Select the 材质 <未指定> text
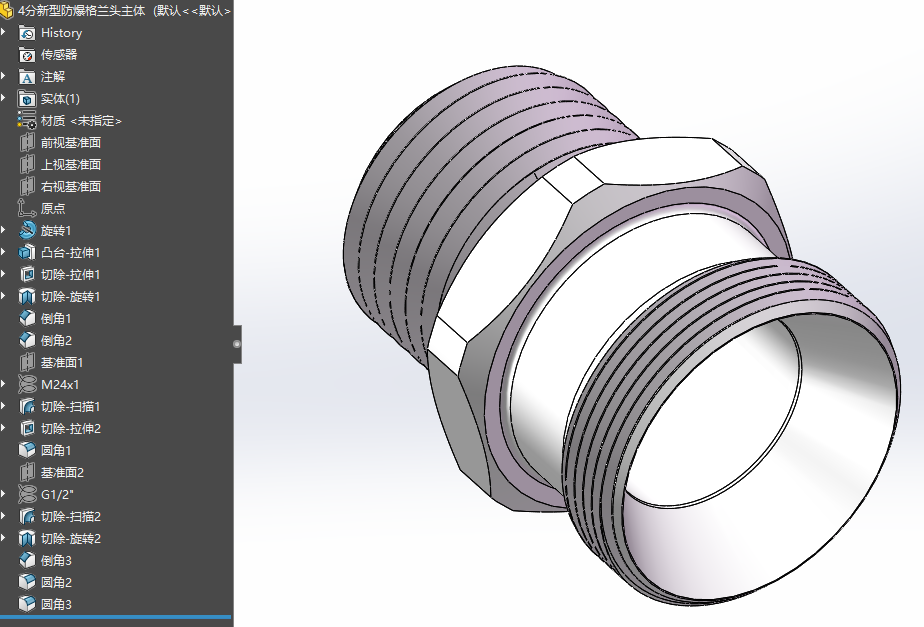 tap(81, 121)
